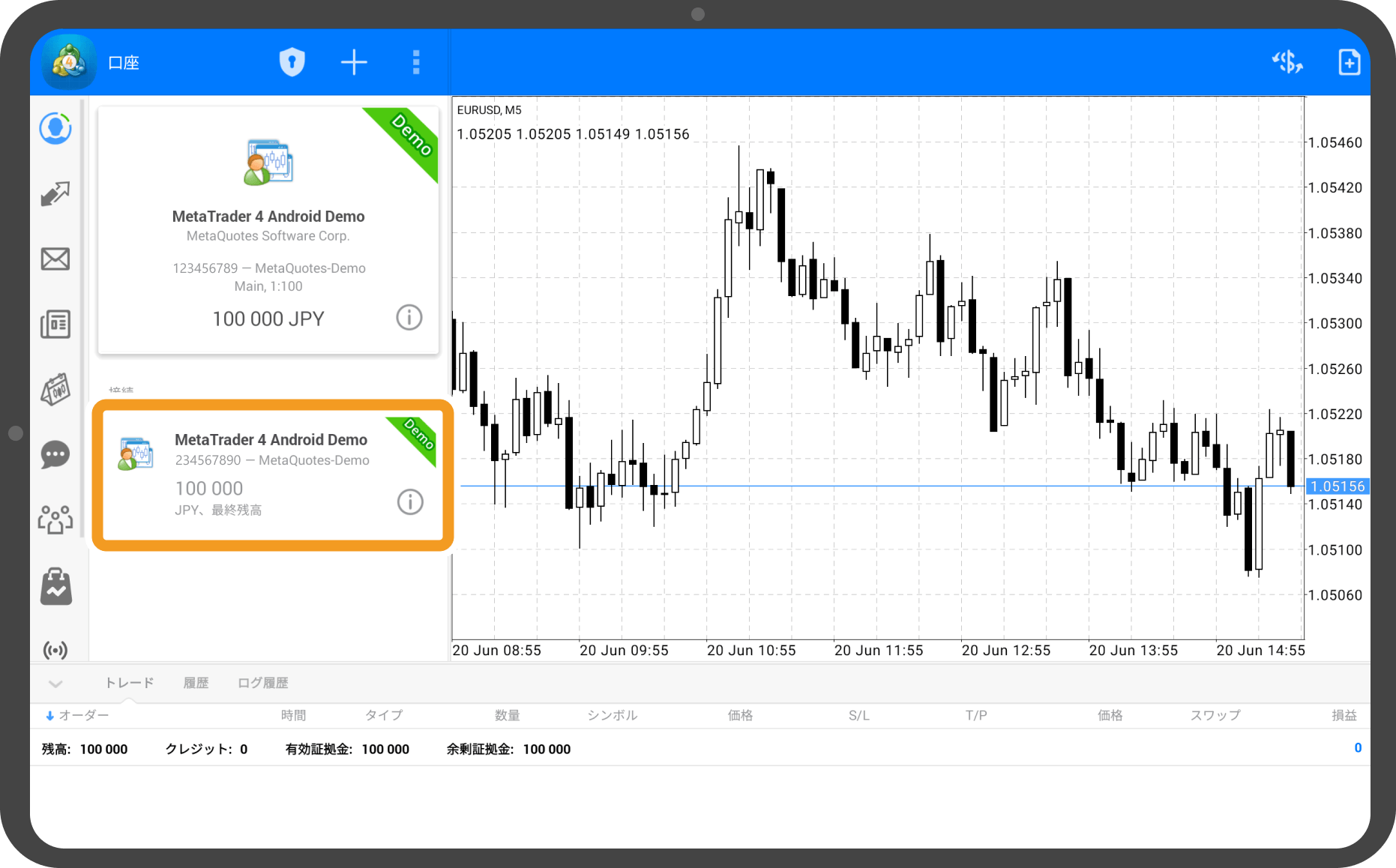The height and width of the screenshot is (868, 1396).
Task: Show info for account 123456789
Action: pos(409,318)
